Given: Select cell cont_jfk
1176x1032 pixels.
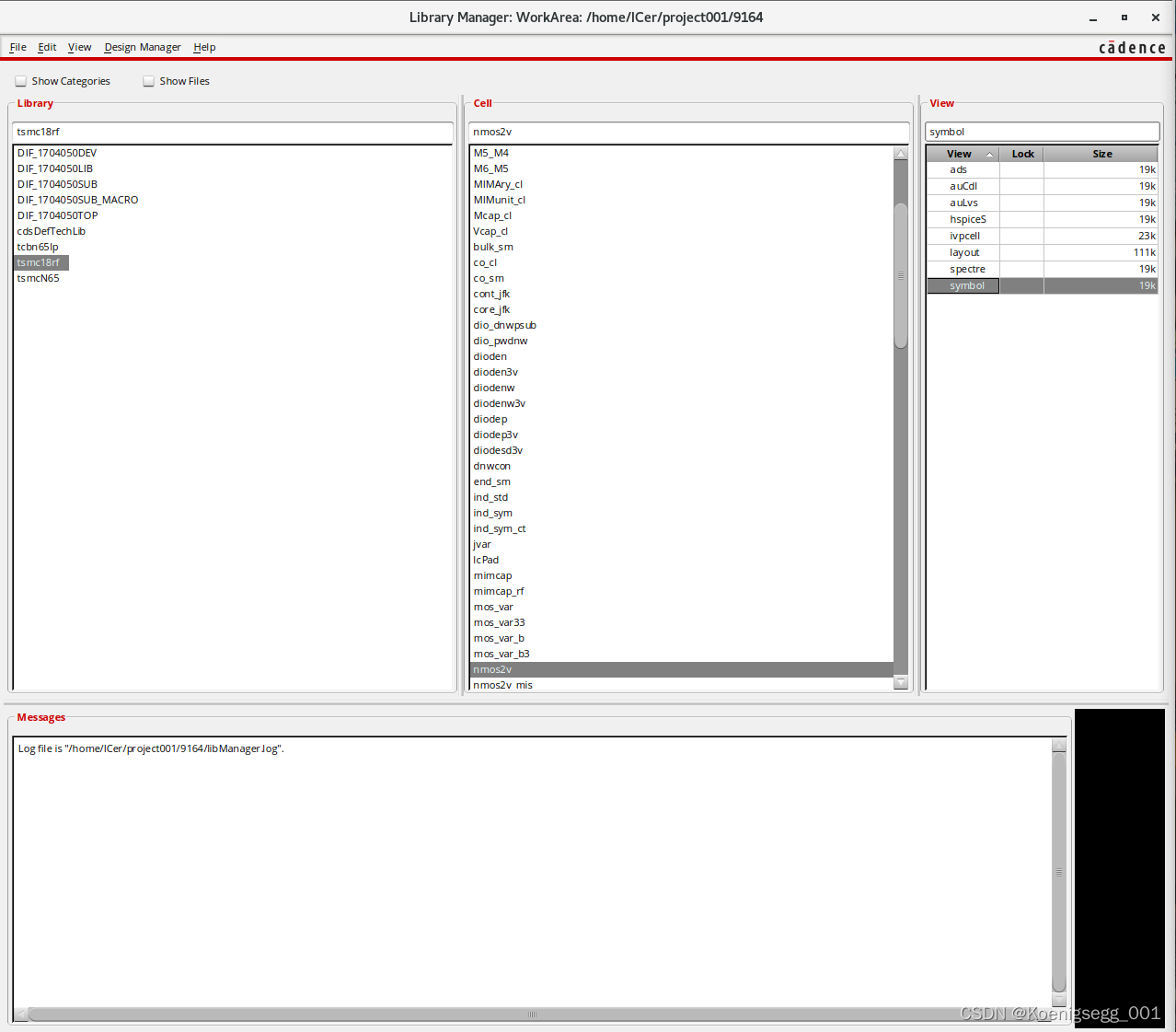Looking at the screenshot, I should coord(491,294).
